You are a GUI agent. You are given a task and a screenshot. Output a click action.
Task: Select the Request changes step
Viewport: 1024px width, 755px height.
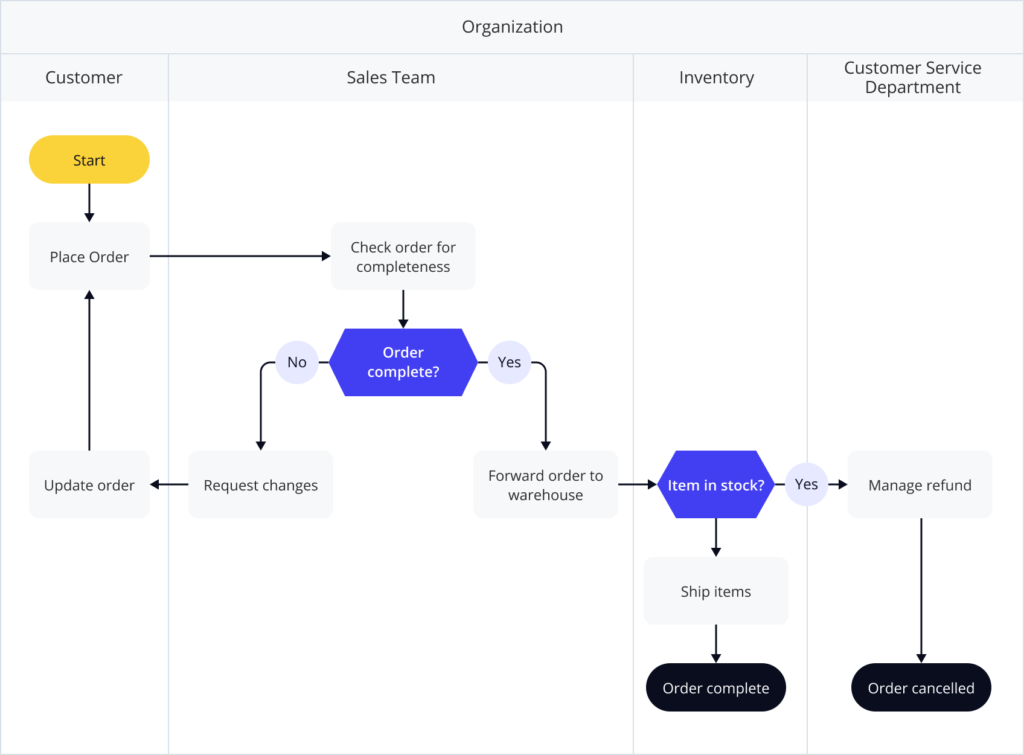point(260,485)
